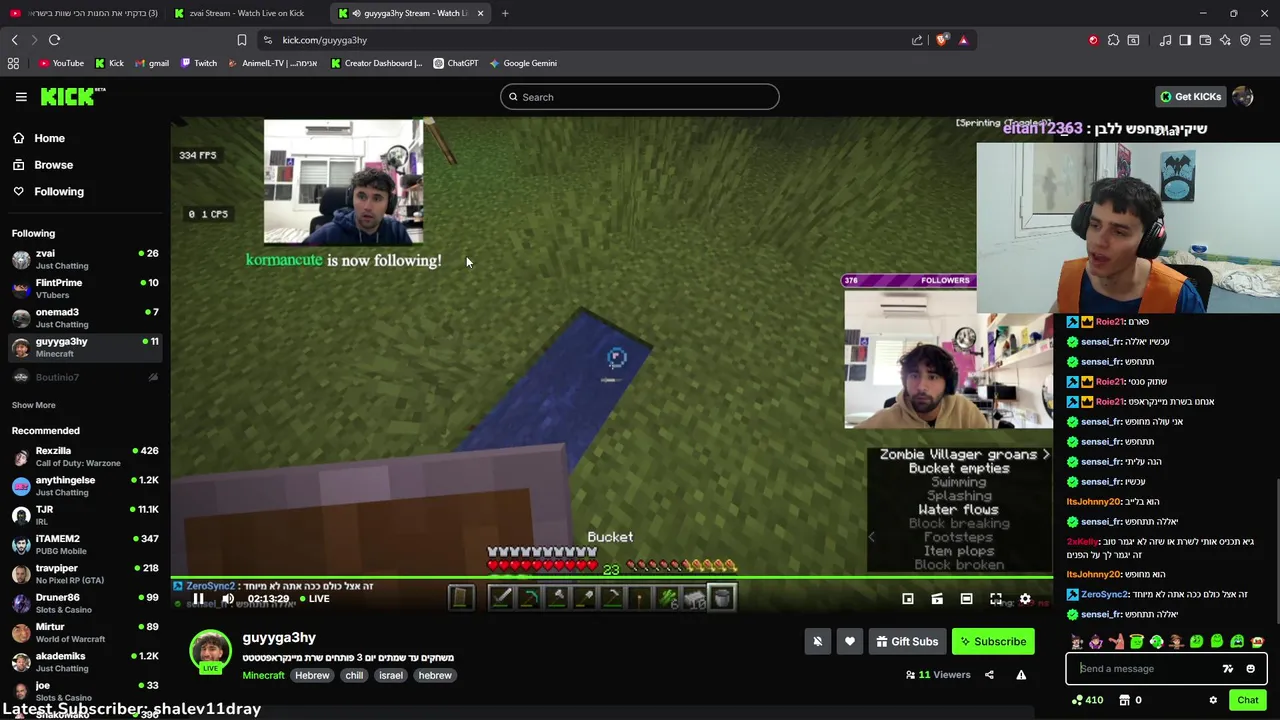Open chat translation icon in message box
This screenshot has height=720, width=1280.
coord(1228,669)
